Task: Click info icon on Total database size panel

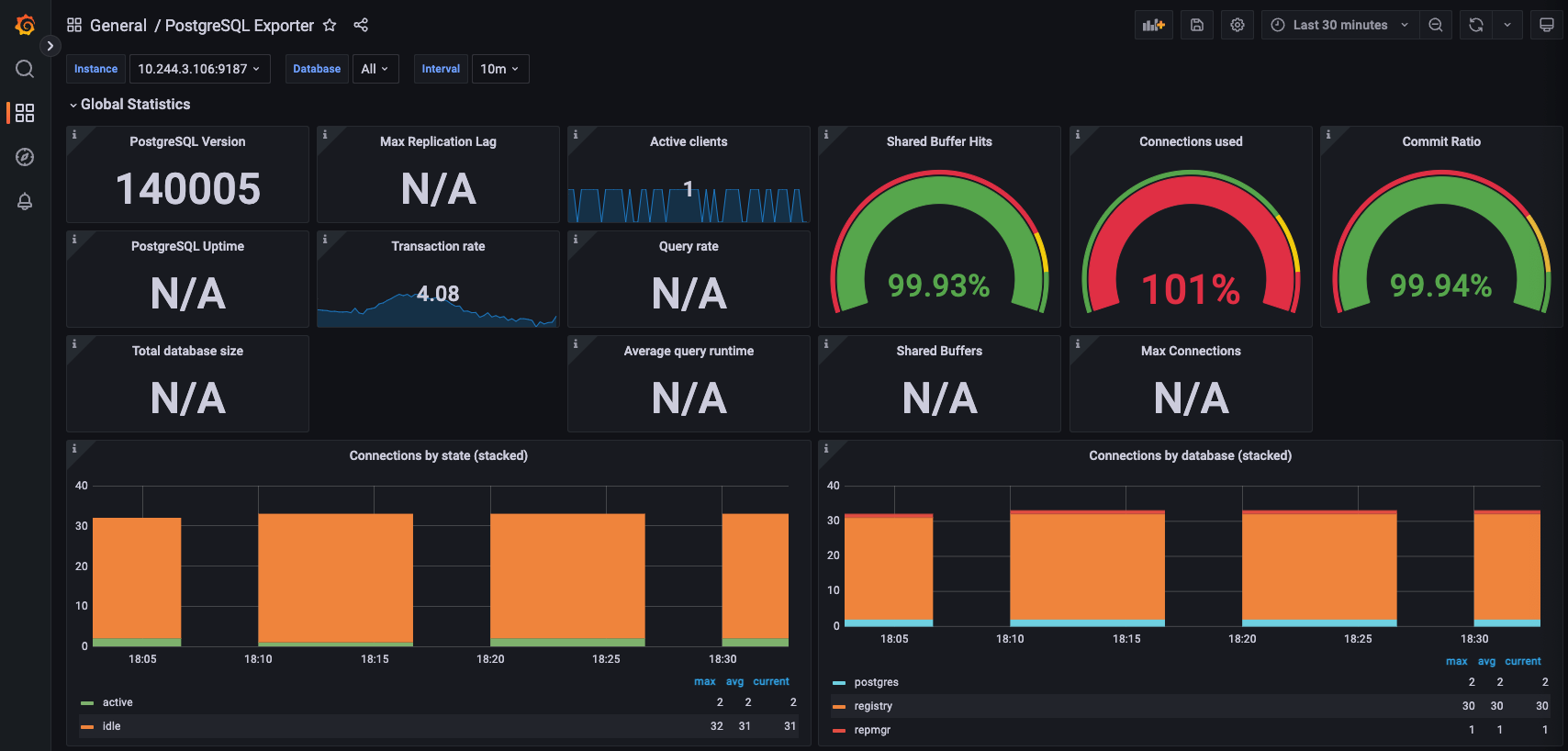Action: (74, 343)
